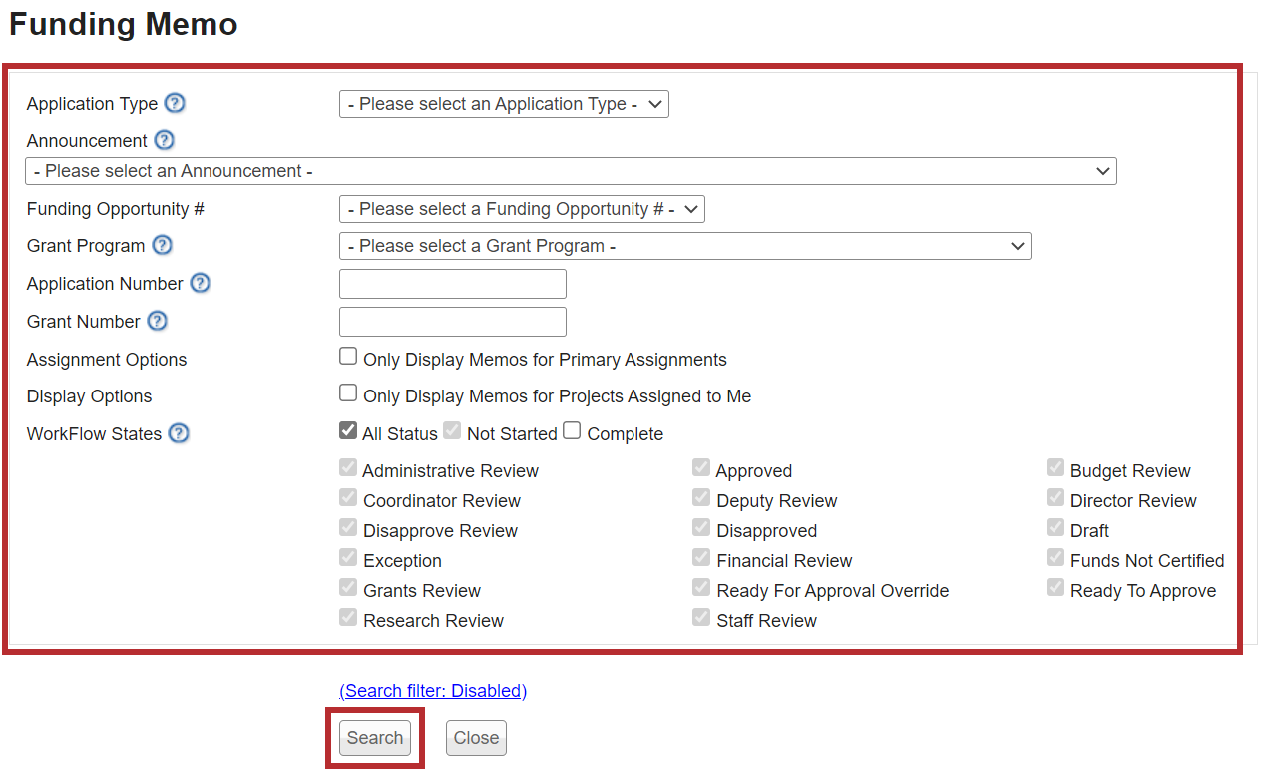Screen dimensions: 1267x778
Task: Open the Search filter: Disabled link
Action: tap(433, 691)
